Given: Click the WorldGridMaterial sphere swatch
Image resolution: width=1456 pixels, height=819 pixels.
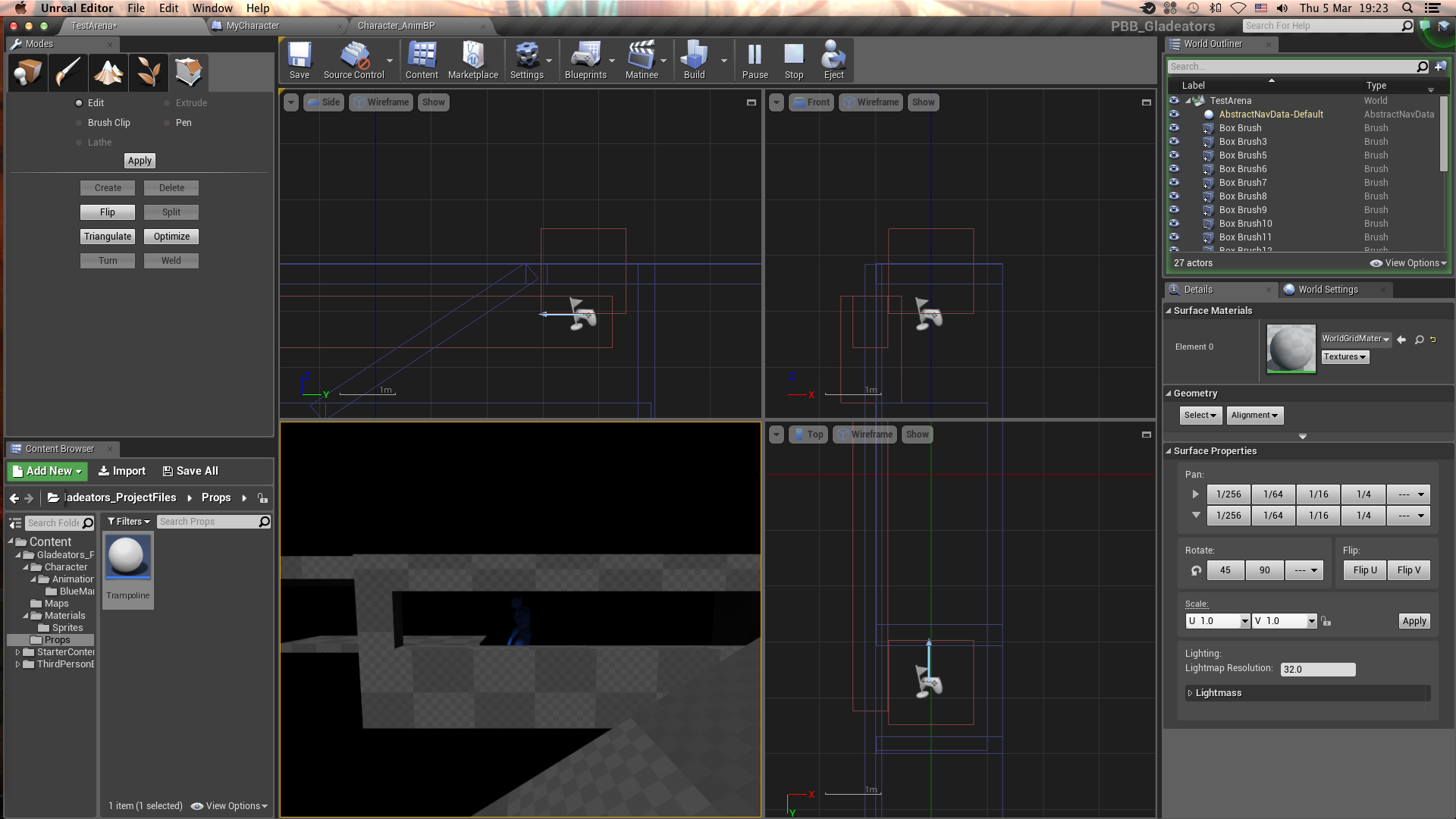Looking at the screenshot, I should 1291,348.
